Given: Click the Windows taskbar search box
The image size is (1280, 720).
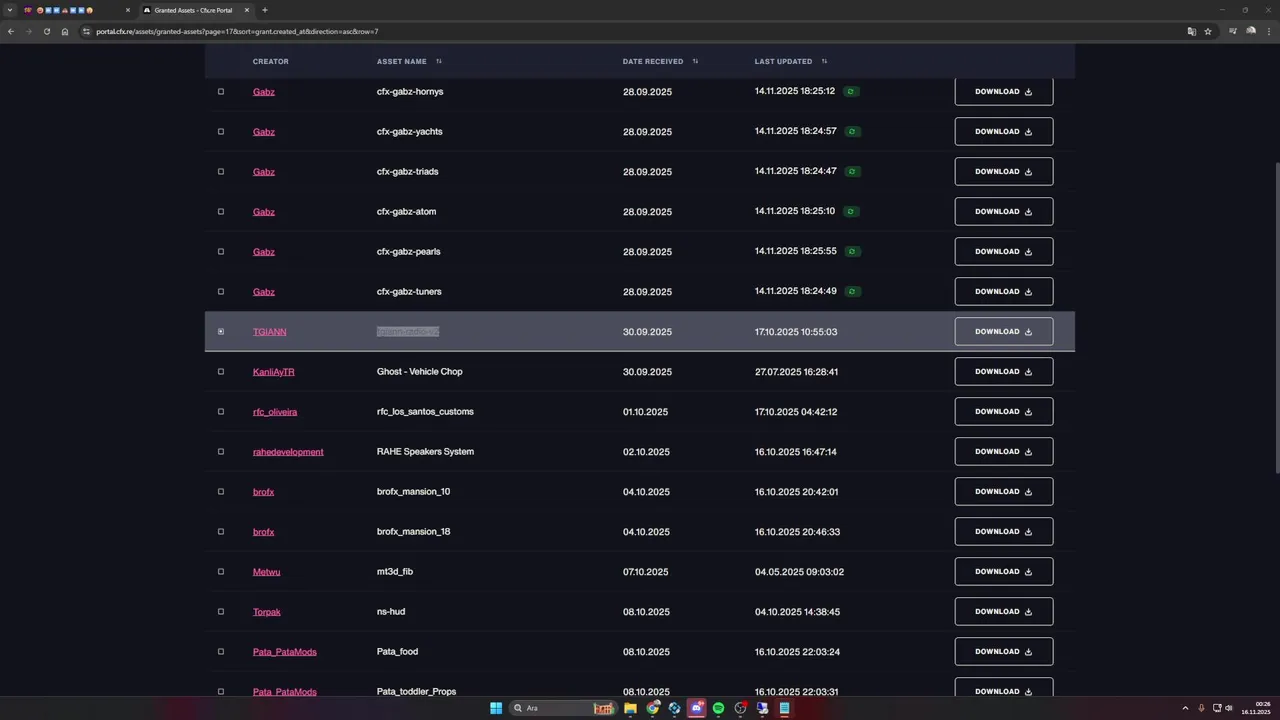Looking at the screenshot, I should coord(562,708).
